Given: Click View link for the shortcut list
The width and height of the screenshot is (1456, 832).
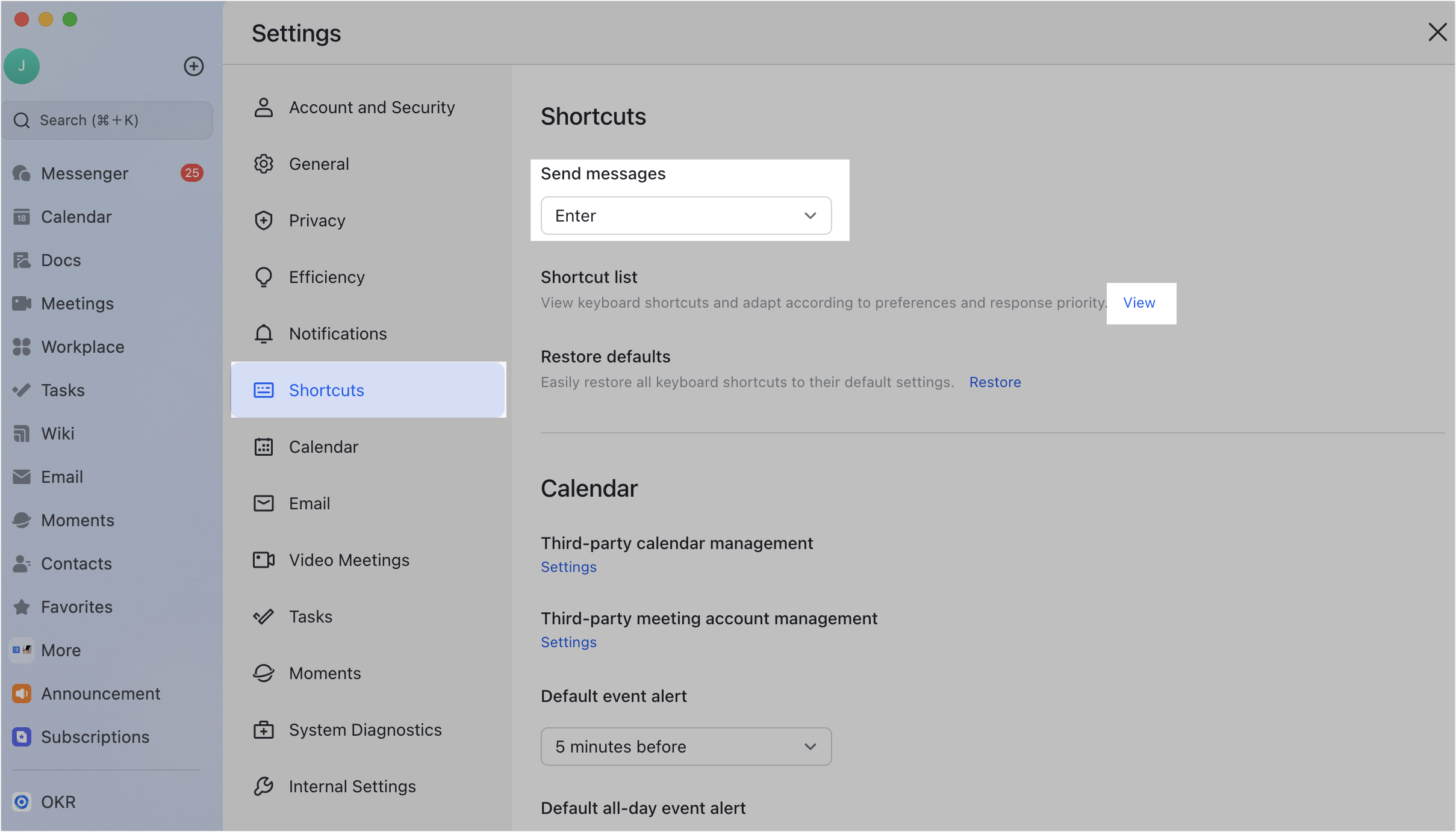Looking at the screenshot, I should coord(1139,303).
